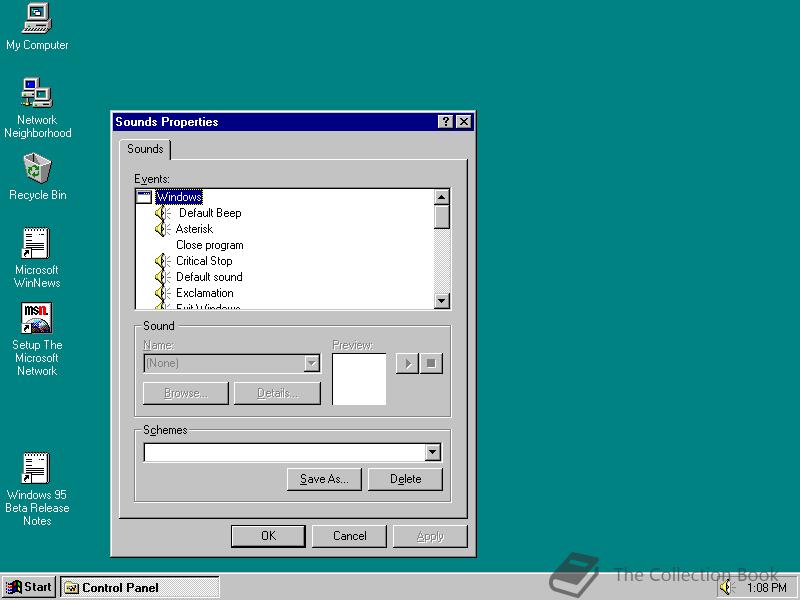Viewport: 800px width, 600px height.
Task: Click the 1:08 PM taskbar clock
Action: (766, 588)
